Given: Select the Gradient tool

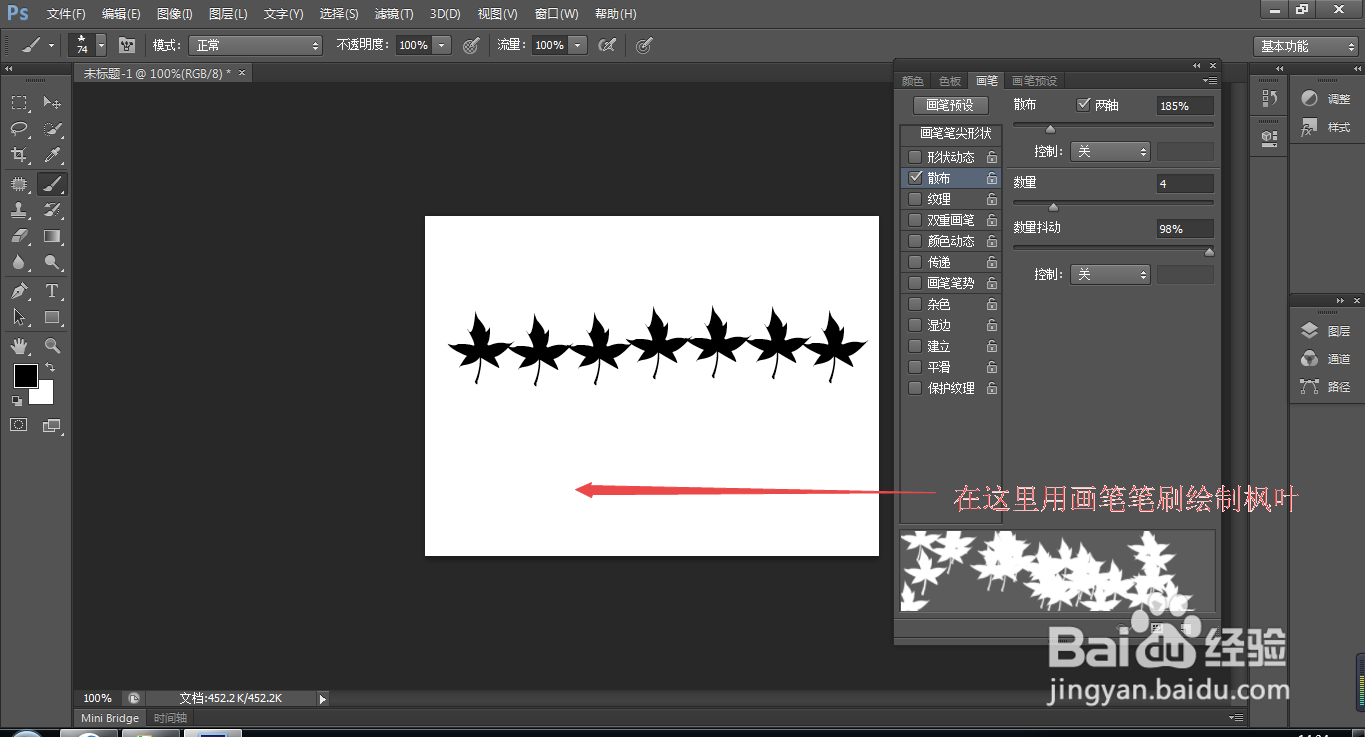Looking at the screenshot, I should (x=52, y=237).
